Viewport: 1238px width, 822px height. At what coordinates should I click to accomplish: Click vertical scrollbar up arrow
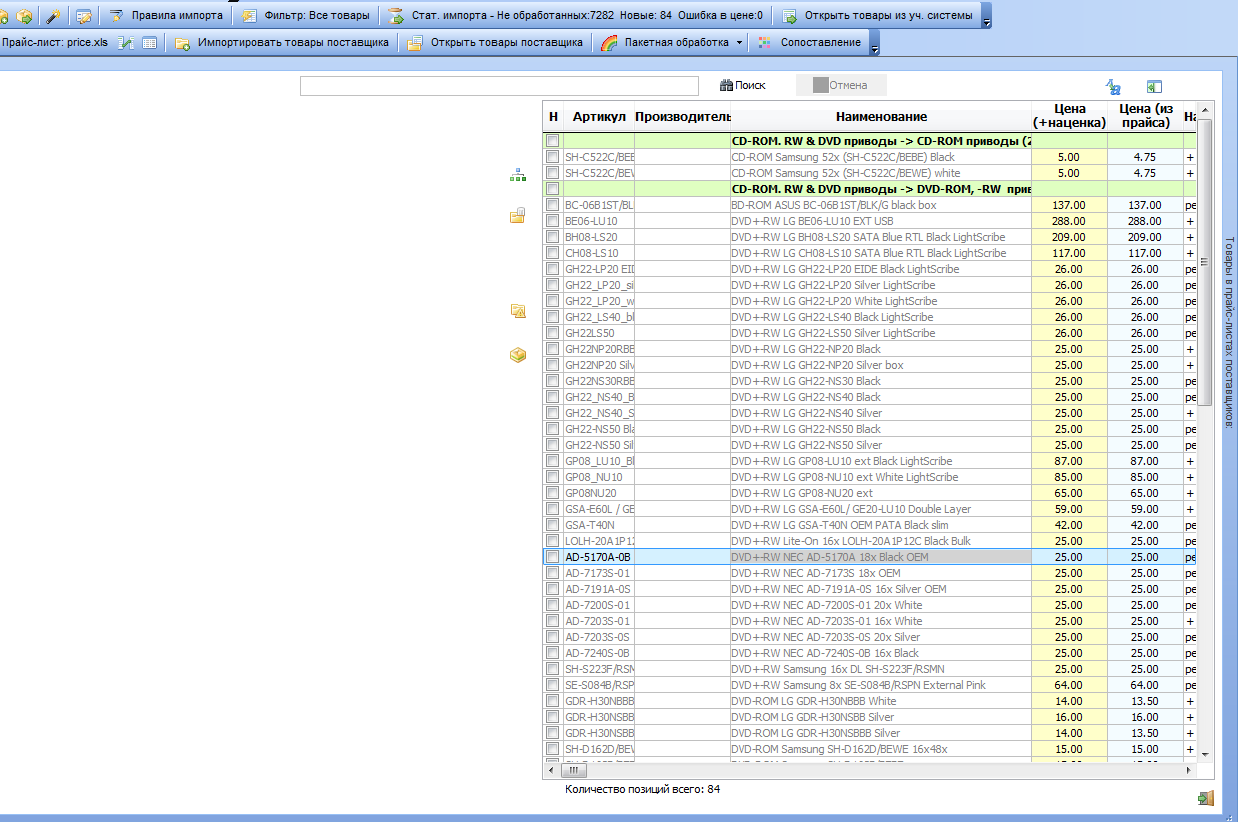1205,108
